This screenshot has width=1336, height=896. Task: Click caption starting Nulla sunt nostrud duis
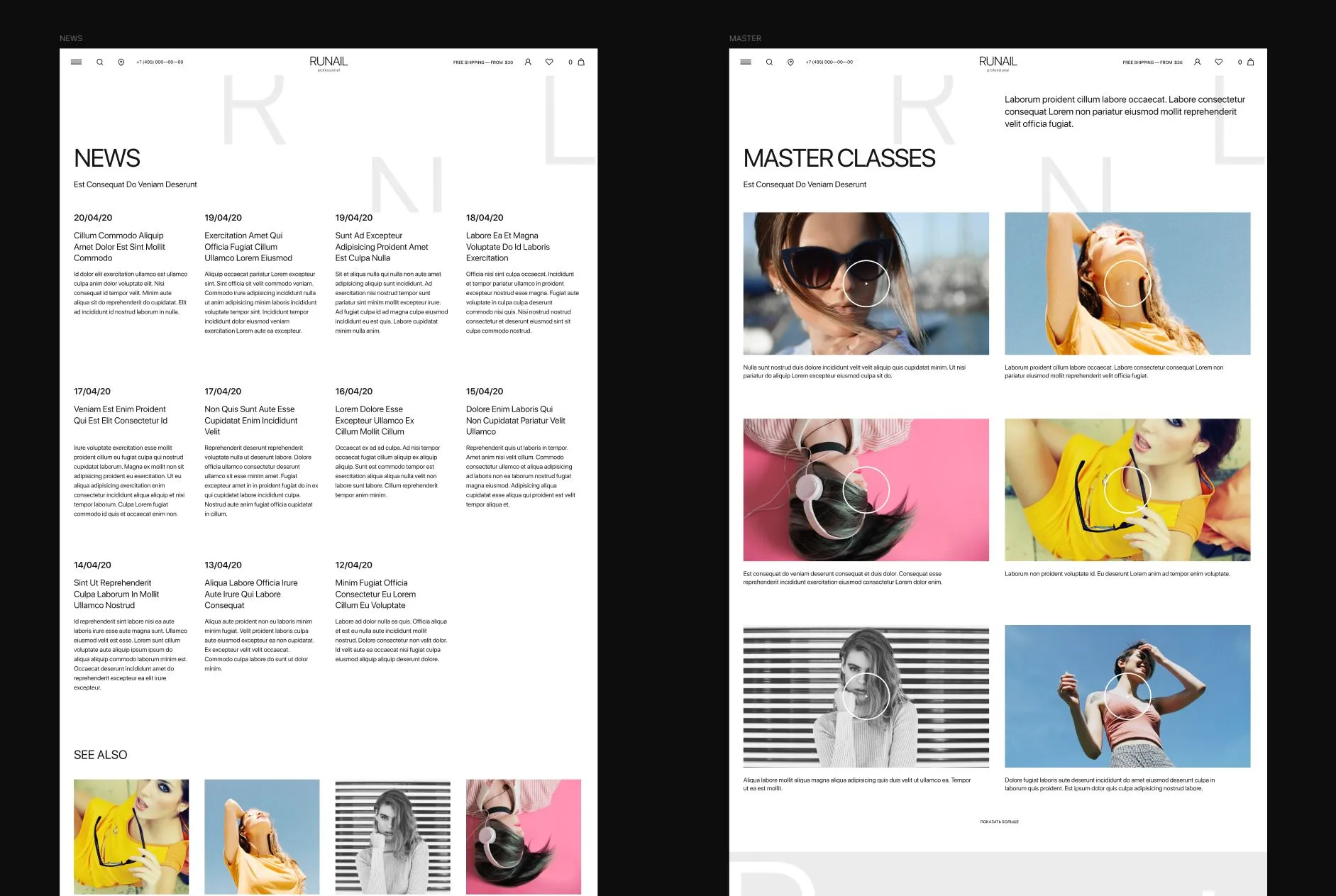click(x=854, y=372)
